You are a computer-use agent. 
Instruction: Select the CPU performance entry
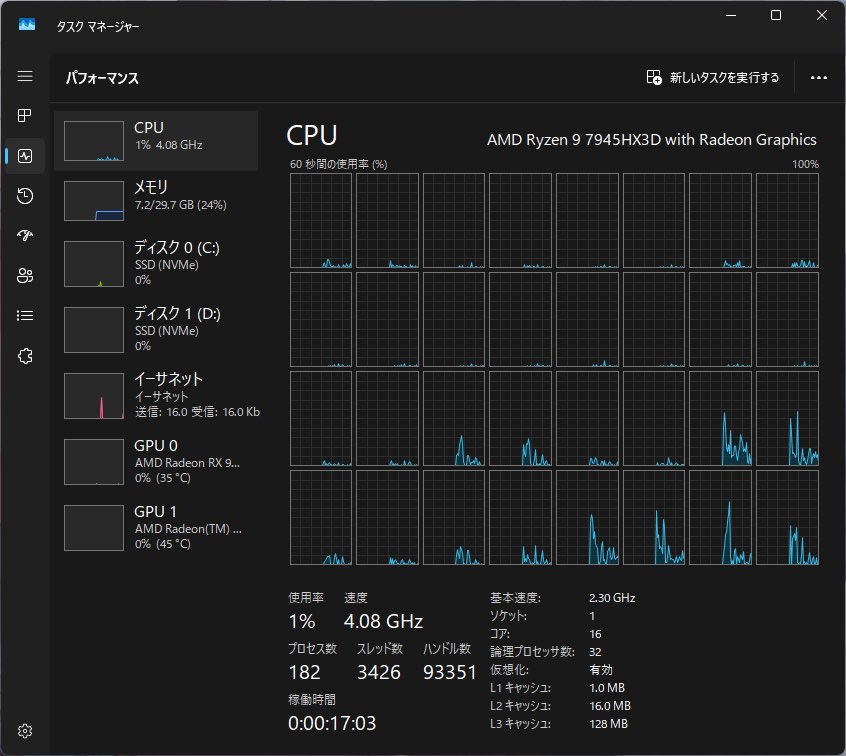coord(156,141)
